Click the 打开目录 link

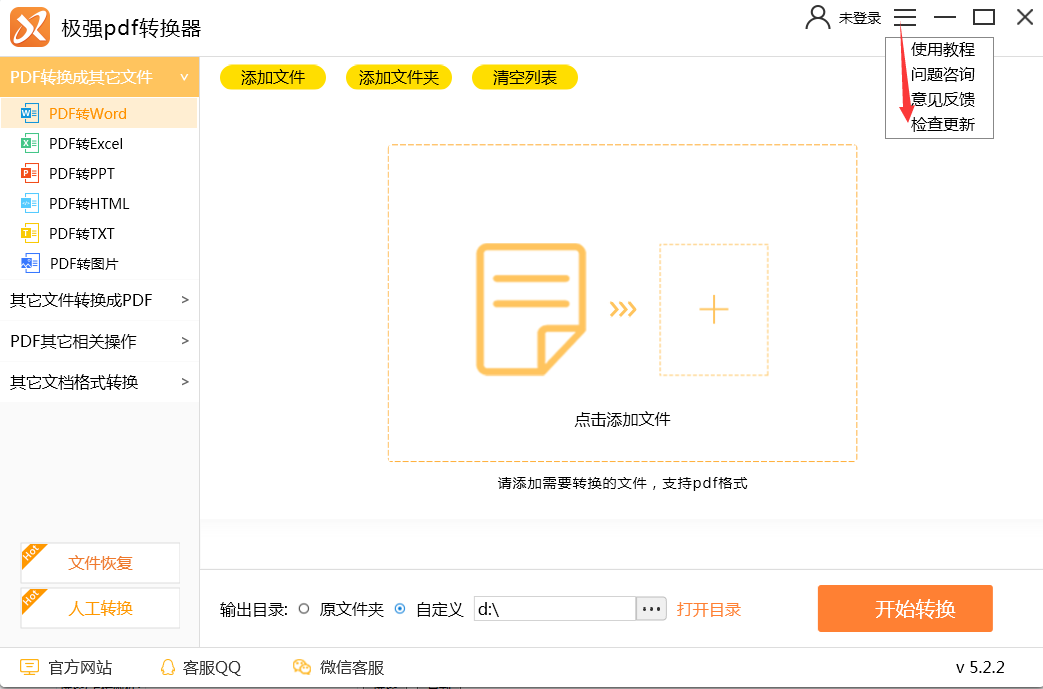point(708,609)
